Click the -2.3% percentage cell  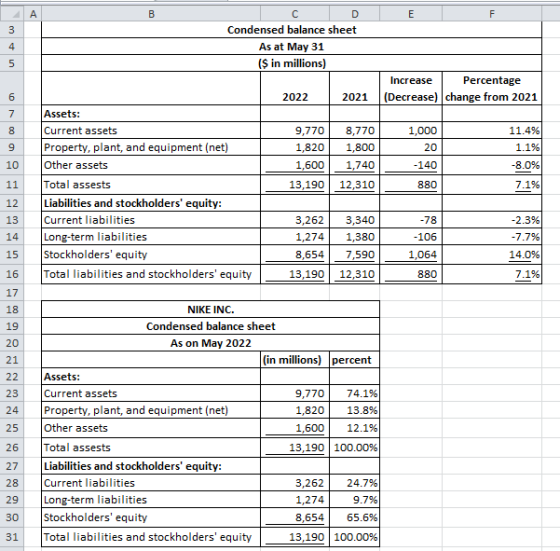click(492, 220)
